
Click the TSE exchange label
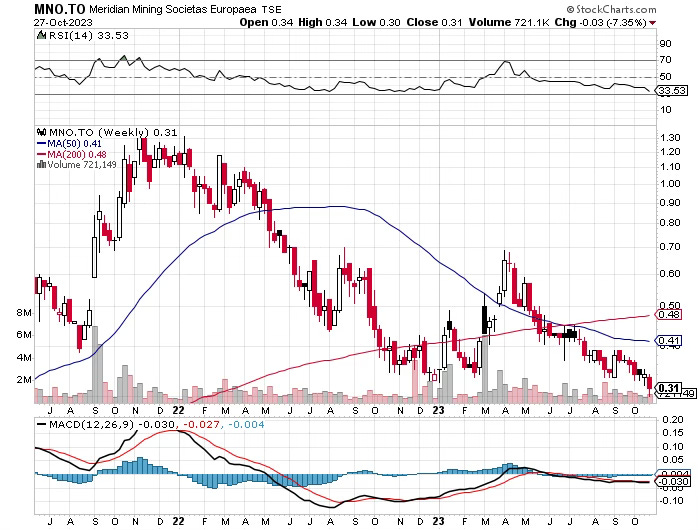[x=271, y=9]
